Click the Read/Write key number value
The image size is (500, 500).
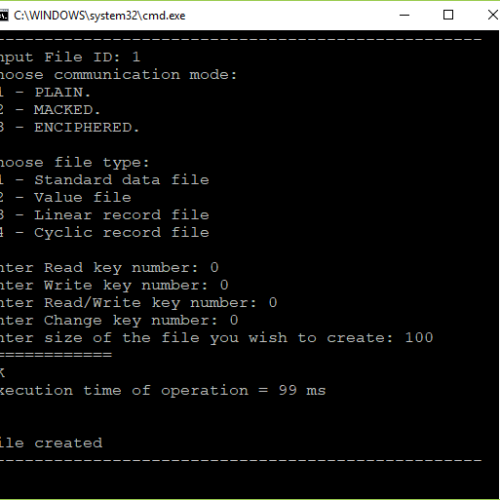click(x=273, y=302)
